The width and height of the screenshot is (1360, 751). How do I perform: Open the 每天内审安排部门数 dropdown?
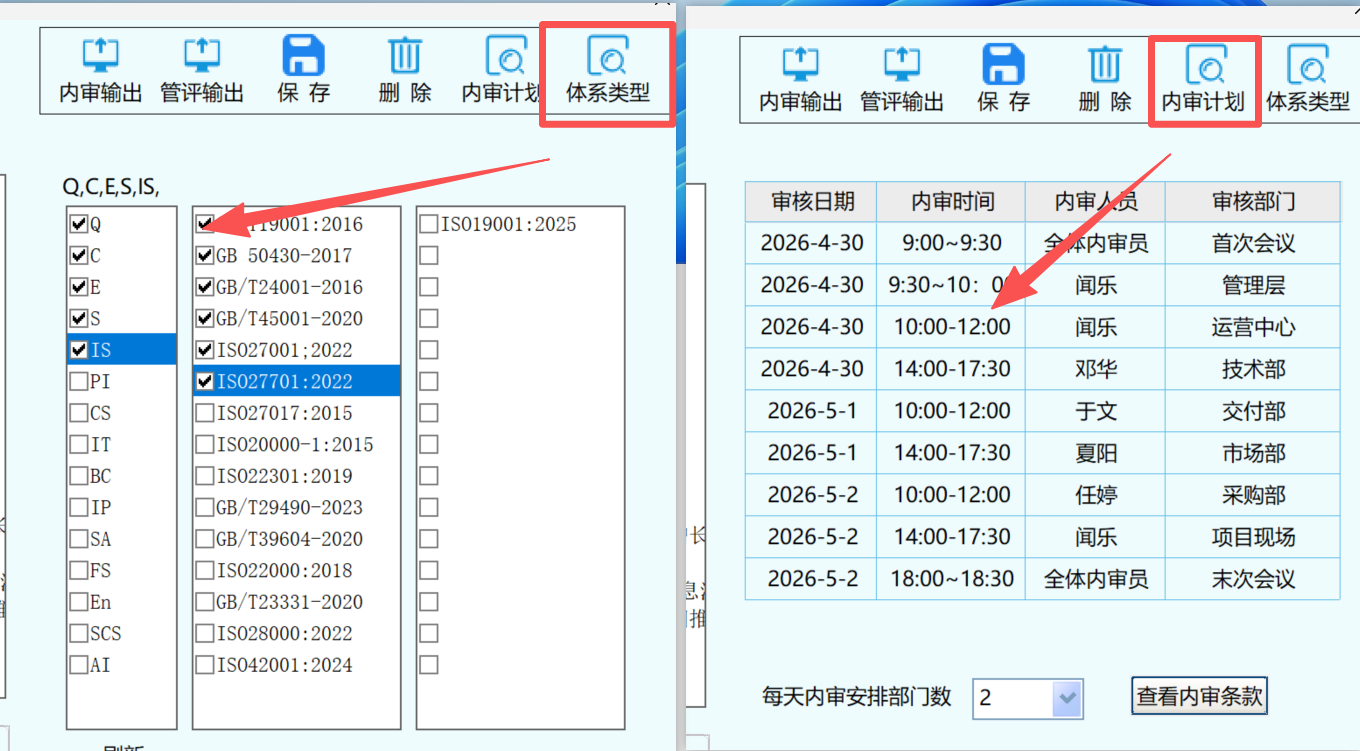click(1067, 698)
